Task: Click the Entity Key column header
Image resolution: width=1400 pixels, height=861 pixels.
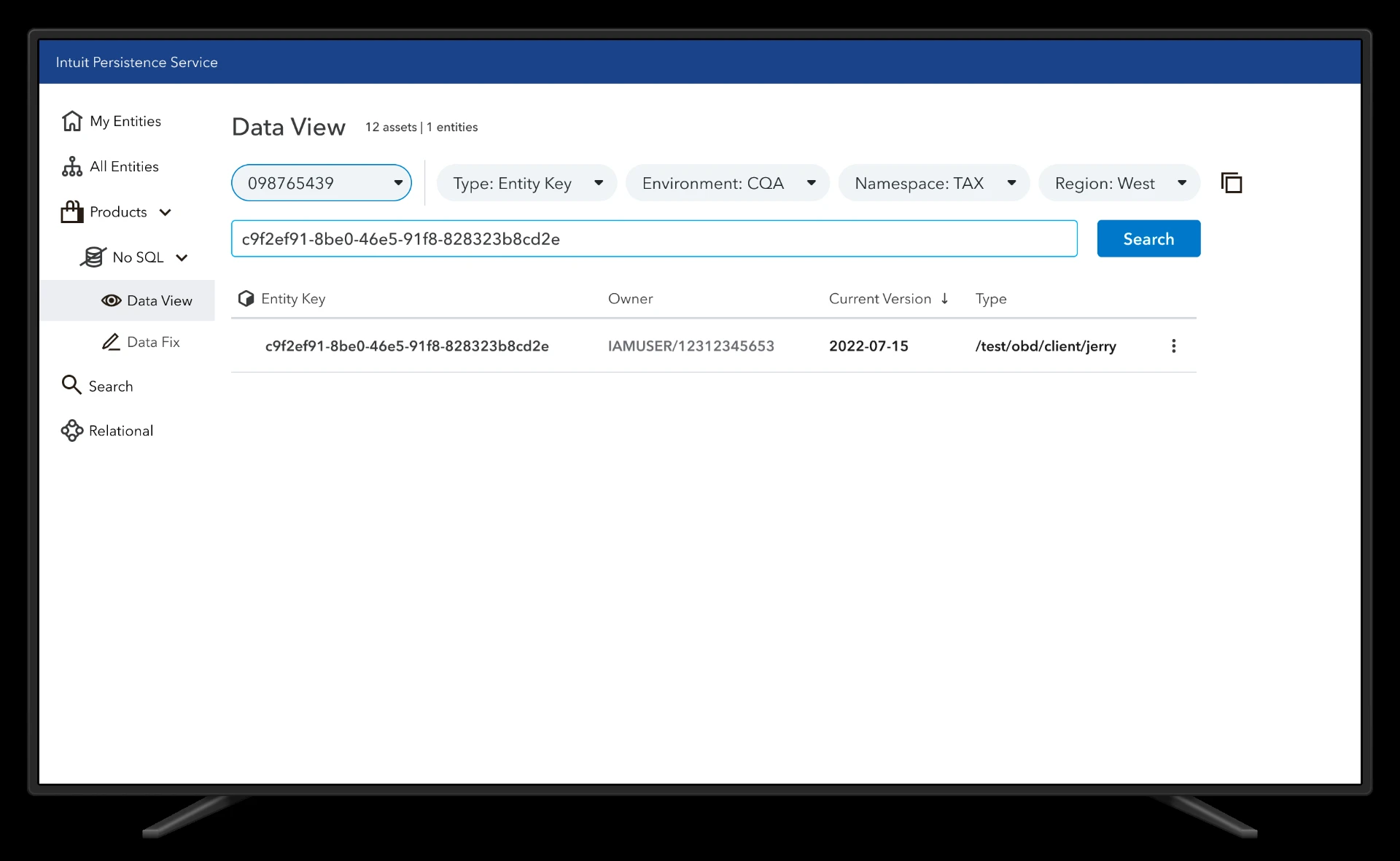Action: [293, 298]
